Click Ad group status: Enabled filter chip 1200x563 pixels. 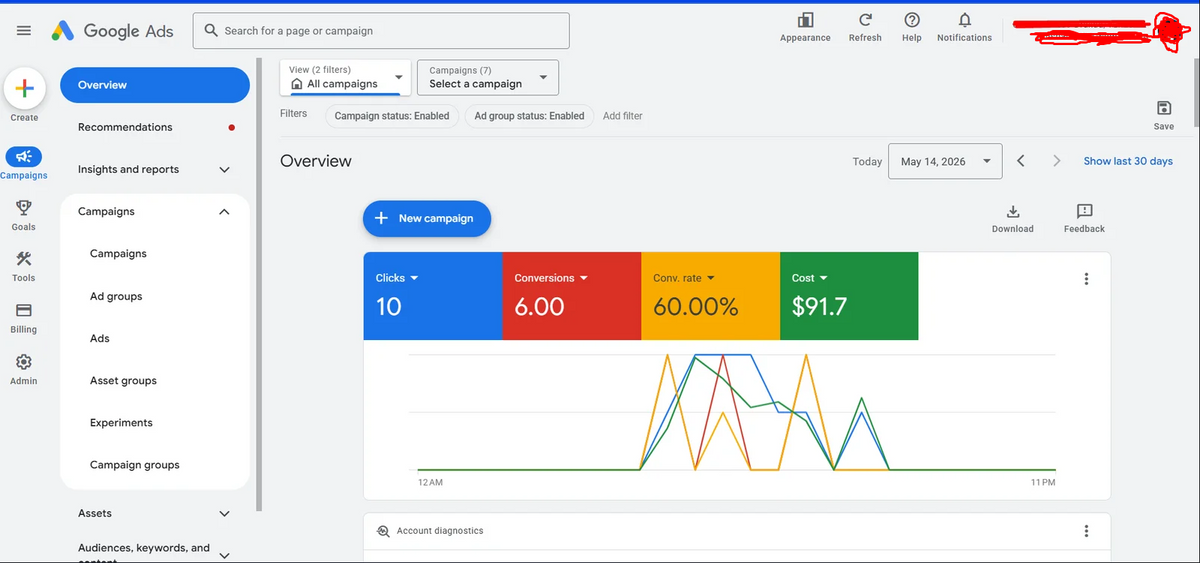click(529, 116)
